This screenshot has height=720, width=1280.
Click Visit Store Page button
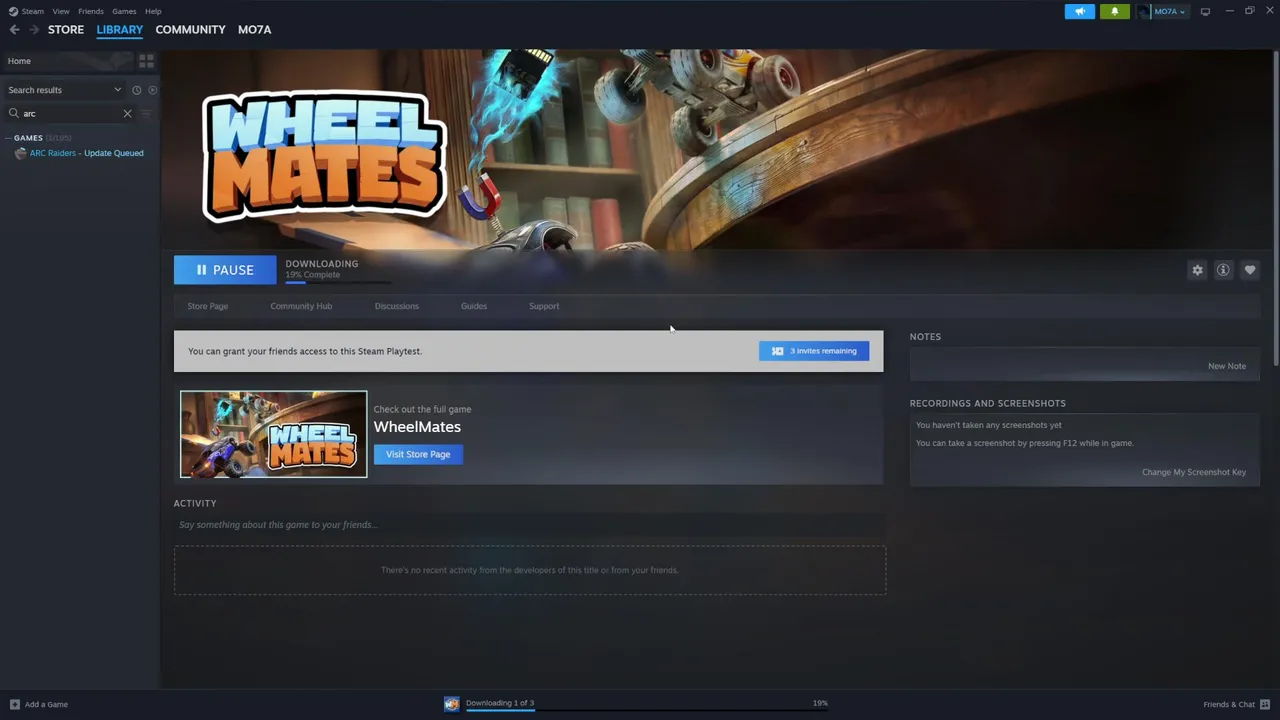[x=418, y=454]
